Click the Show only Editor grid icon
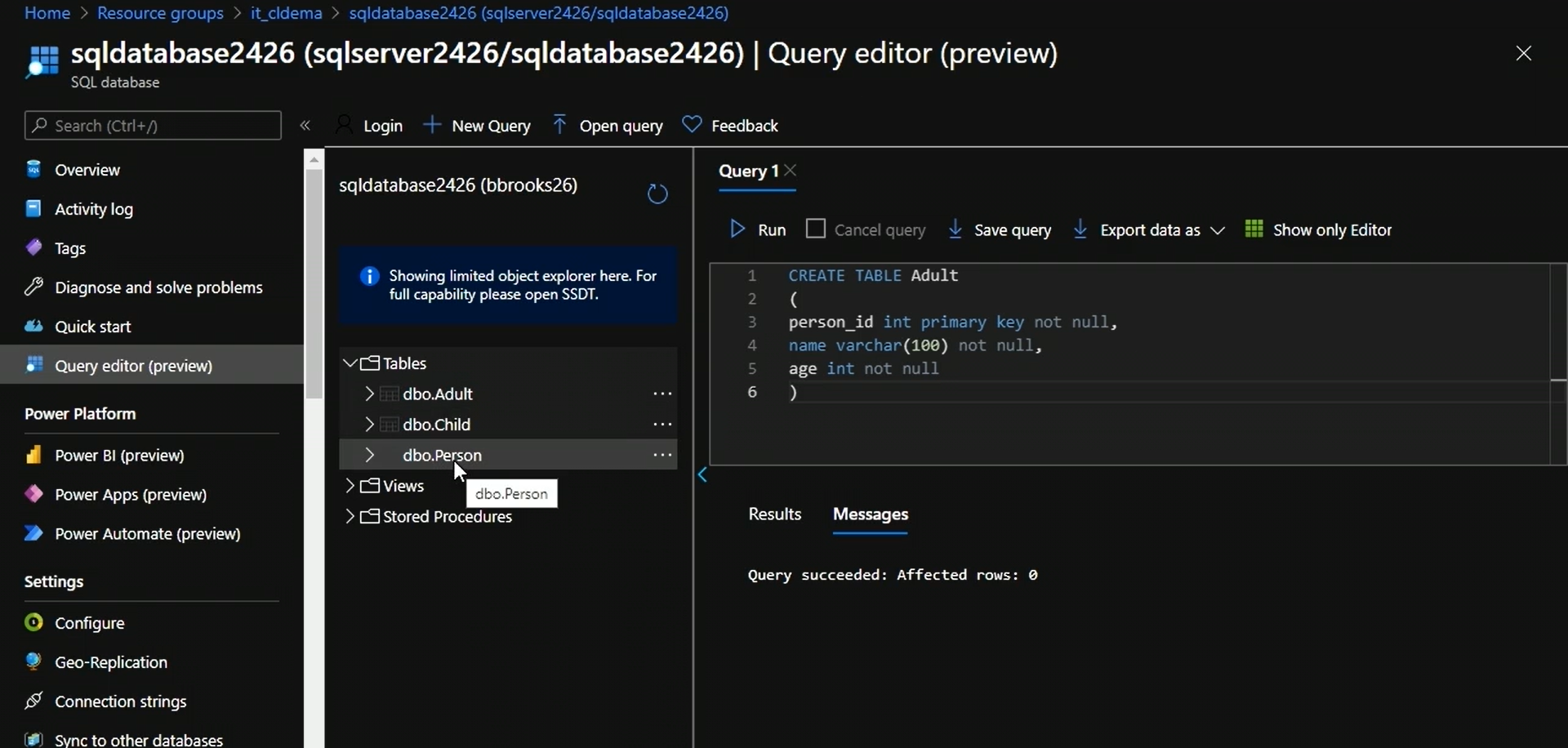This screenshot has width=1568, height=748. click(1254, 229)
